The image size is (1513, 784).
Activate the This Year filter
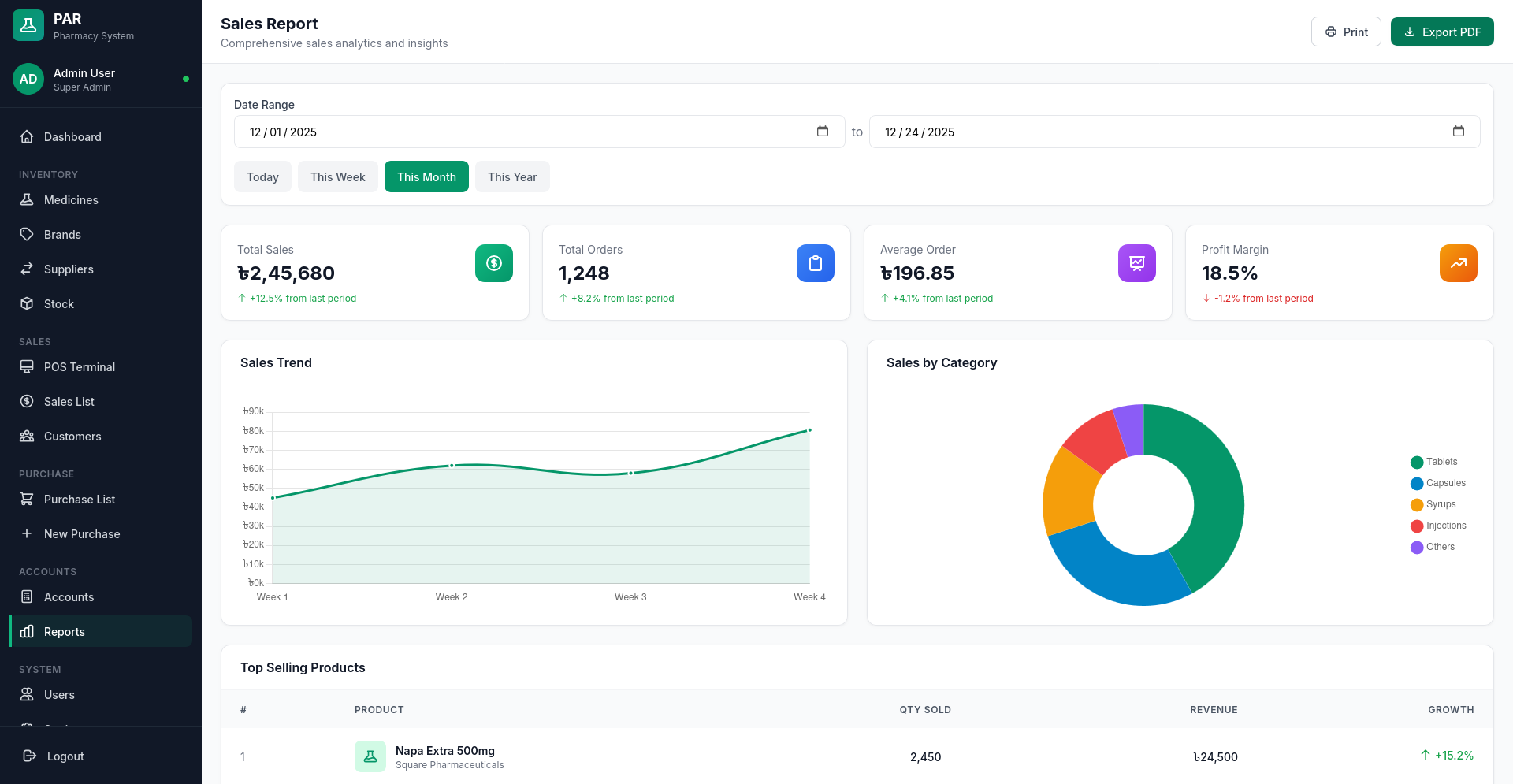[512, 176]
